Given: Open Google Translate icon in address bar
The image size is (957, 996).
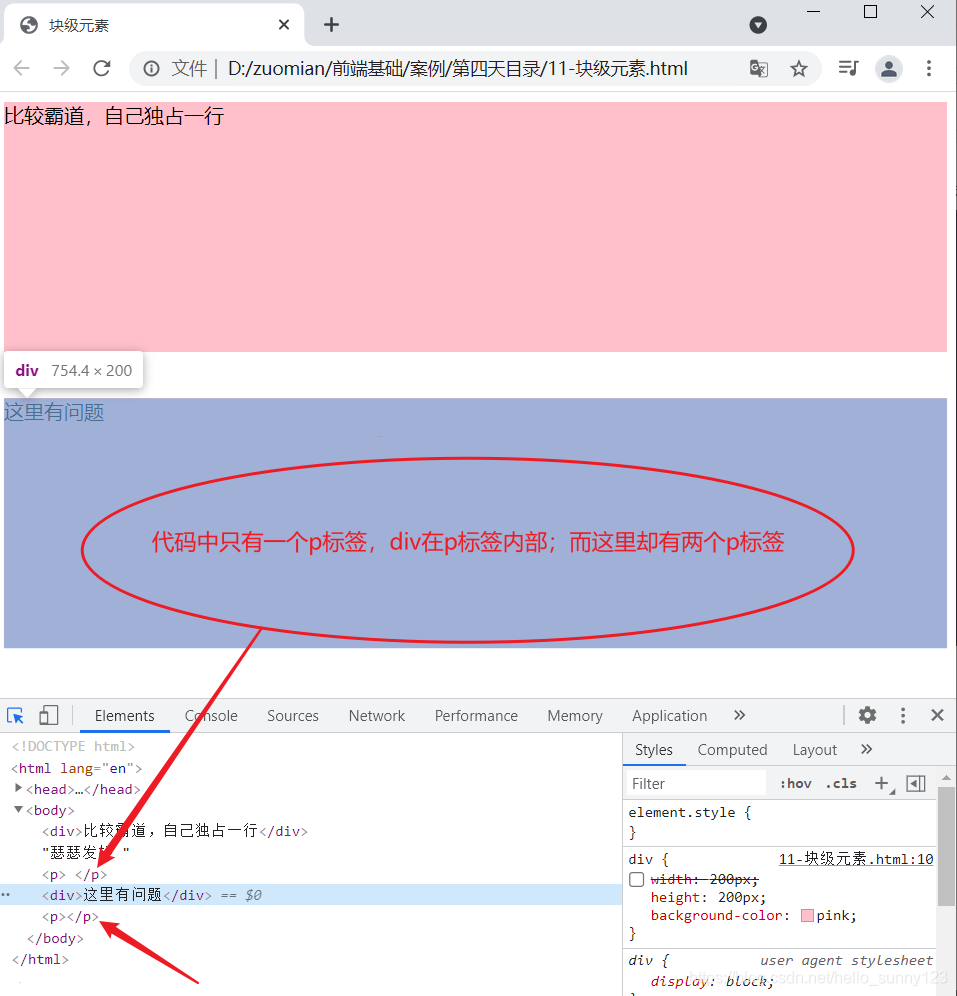Looking at the screenshot, I should [758, 69].
